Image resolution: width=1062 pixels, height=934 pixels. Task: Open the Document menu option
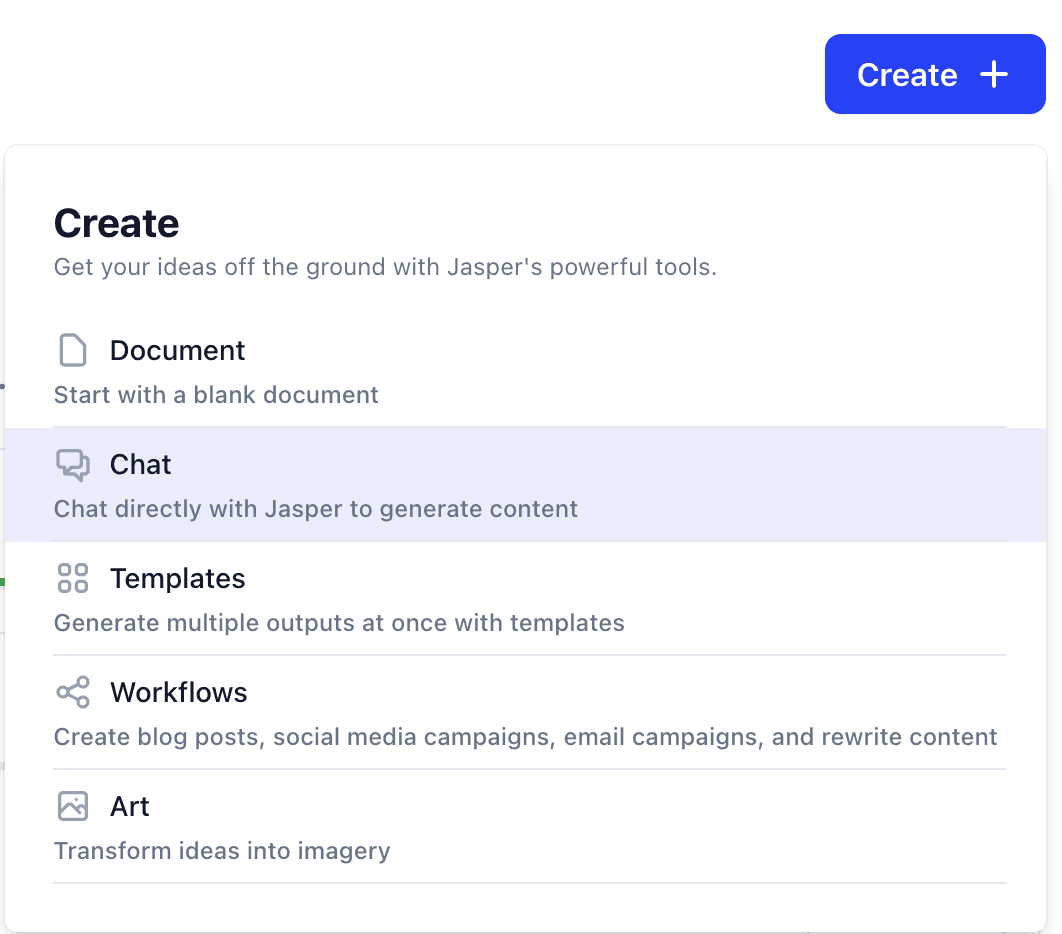177,351
